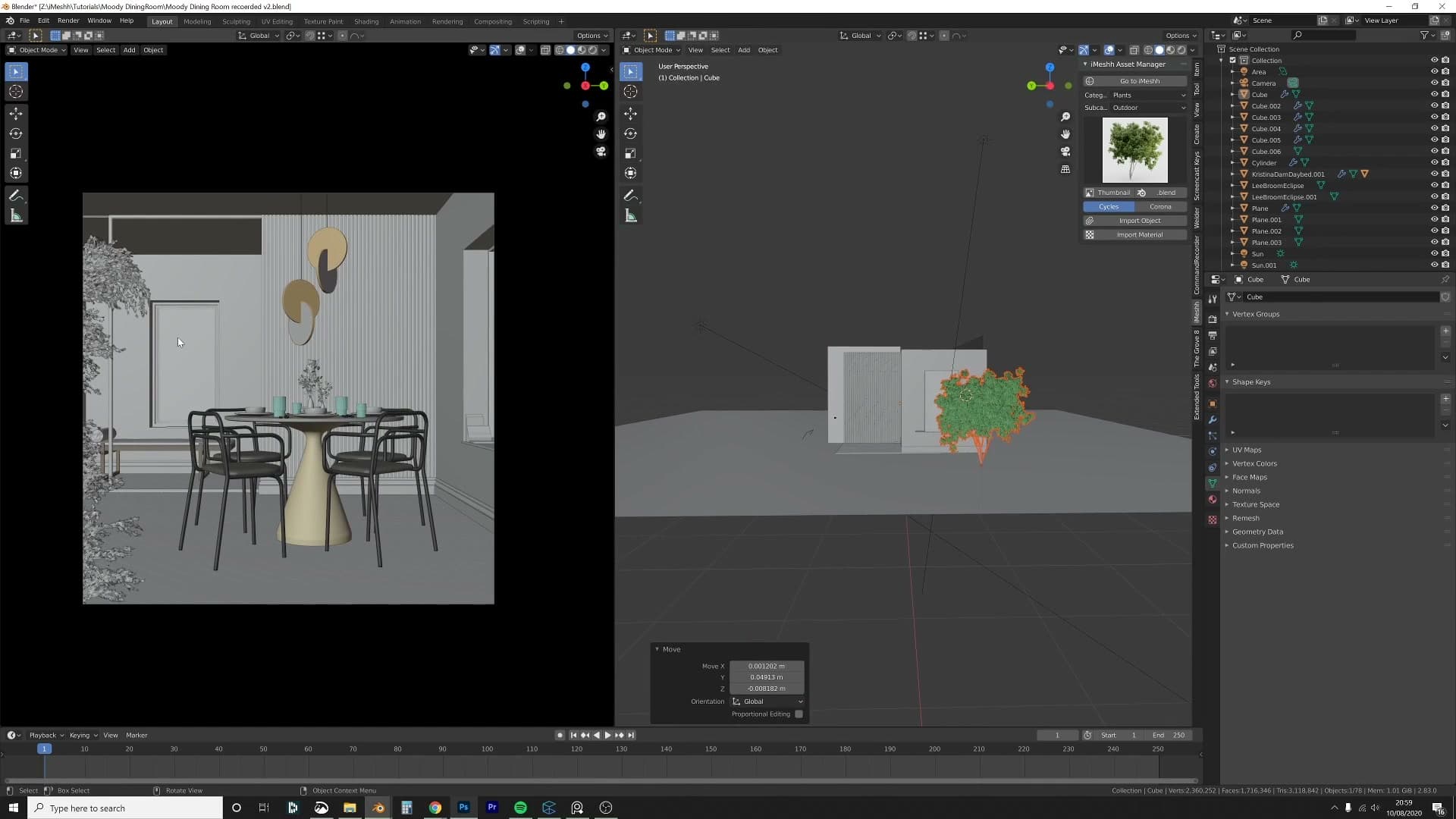Open Spotify from the taskbar
Screen dimensions: 1456x819
pos(520,808)
